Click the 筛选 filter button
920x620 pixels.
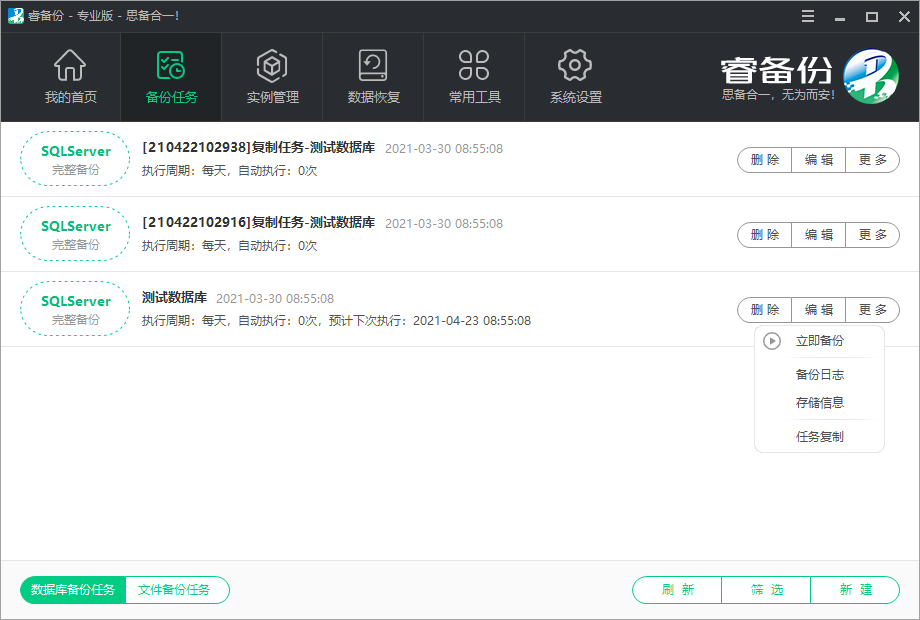click(766, 589)
